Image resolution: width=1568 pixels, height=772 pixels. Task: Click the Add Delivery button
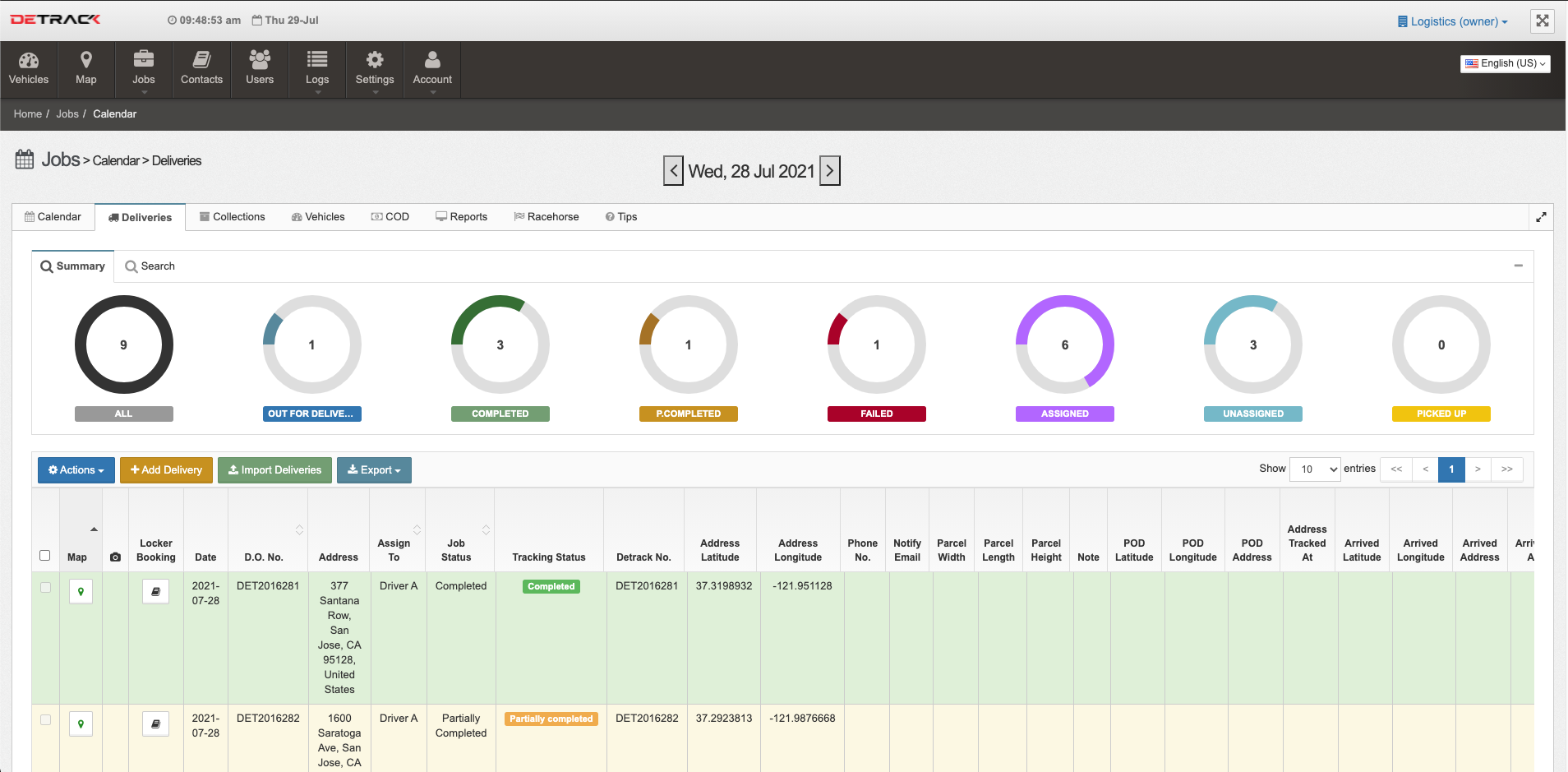pyautogui.click(x=166, y=470)
